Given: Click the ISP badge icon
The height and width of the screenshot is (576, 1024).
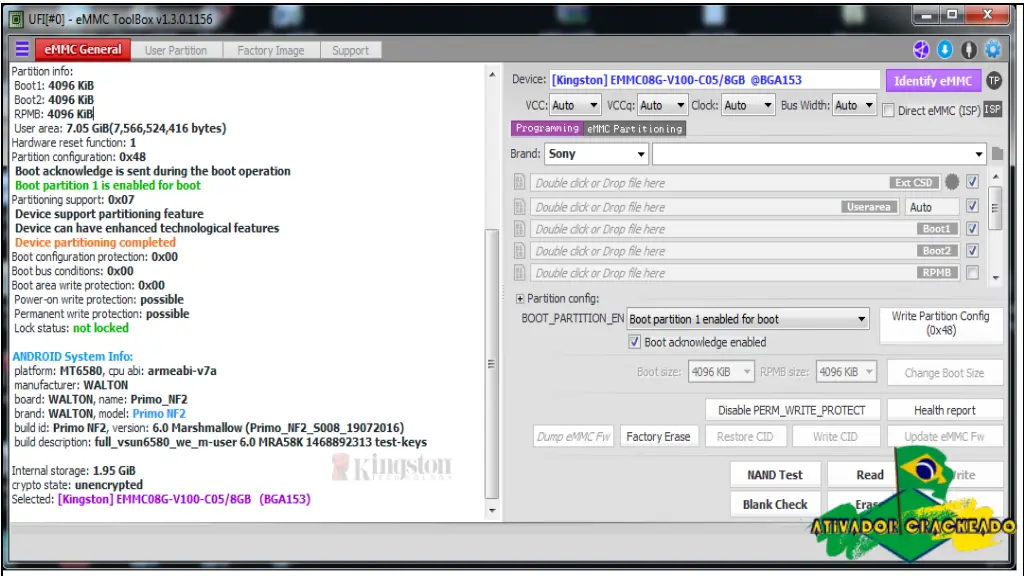Looking at the screenshot, I should (x=992, y=109).
